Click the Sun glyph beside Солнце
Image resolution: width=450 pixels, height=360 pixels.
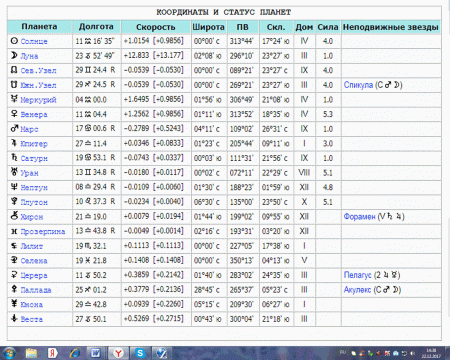coord(14,41)
